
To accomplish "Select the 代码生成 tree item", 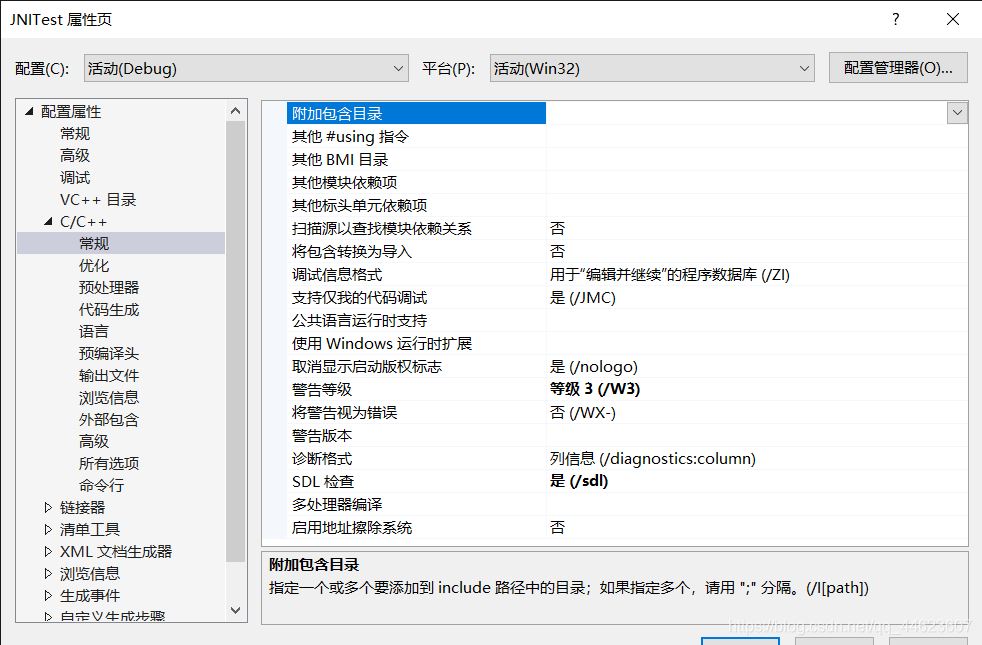I will point(109,309).
